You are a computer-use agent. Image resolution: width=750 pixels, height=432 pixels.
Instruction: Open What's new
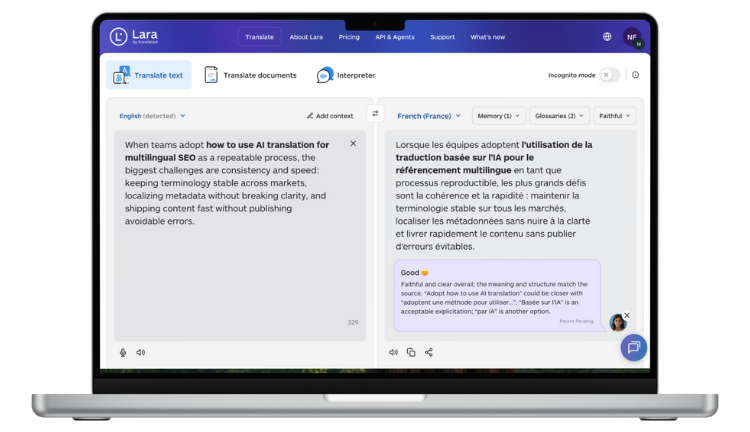pyautogui.click(x=487, y=37)
